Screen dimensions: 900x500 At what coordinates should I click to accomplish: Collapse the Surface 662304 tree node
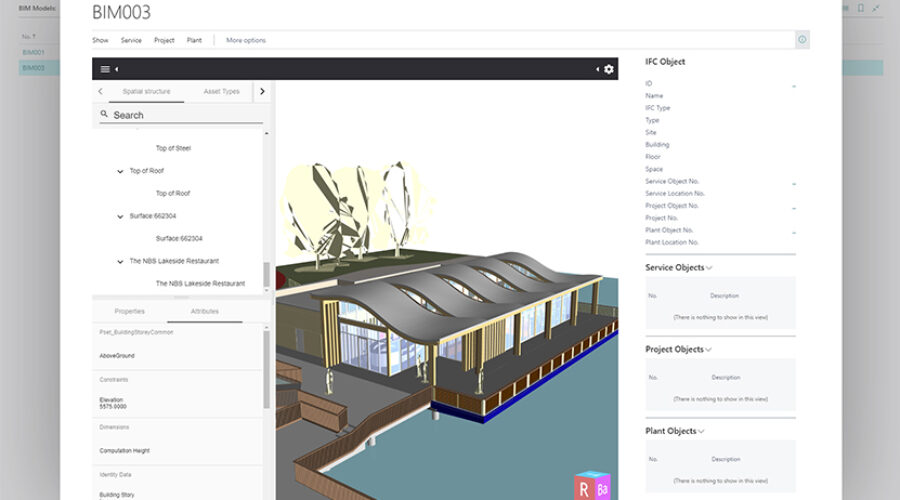point(120,216)
